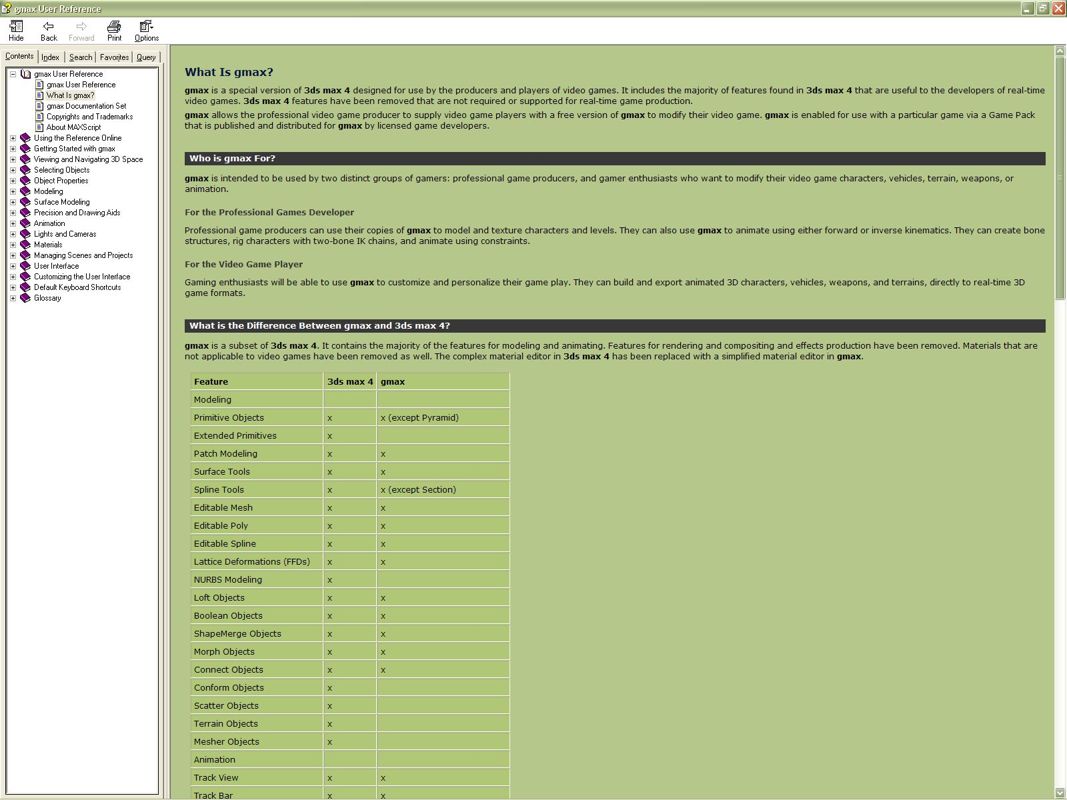Image resolution: width=1067 pixels, height=800 pixels.
Task: Switch to the Index tab
Action: pos(50,58)
